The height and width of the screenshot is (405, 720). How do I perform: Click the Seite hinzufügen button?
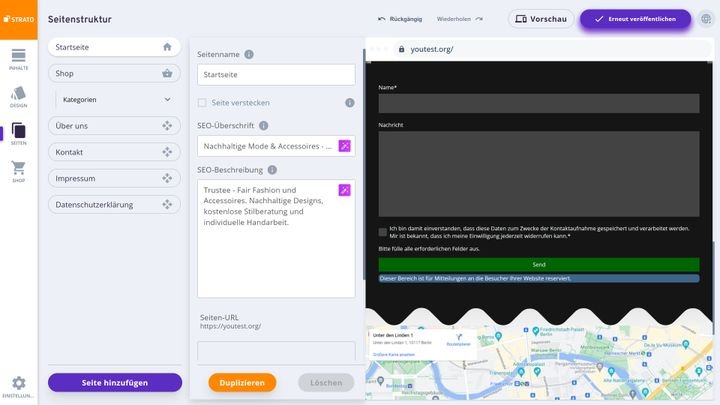point(115,382)
